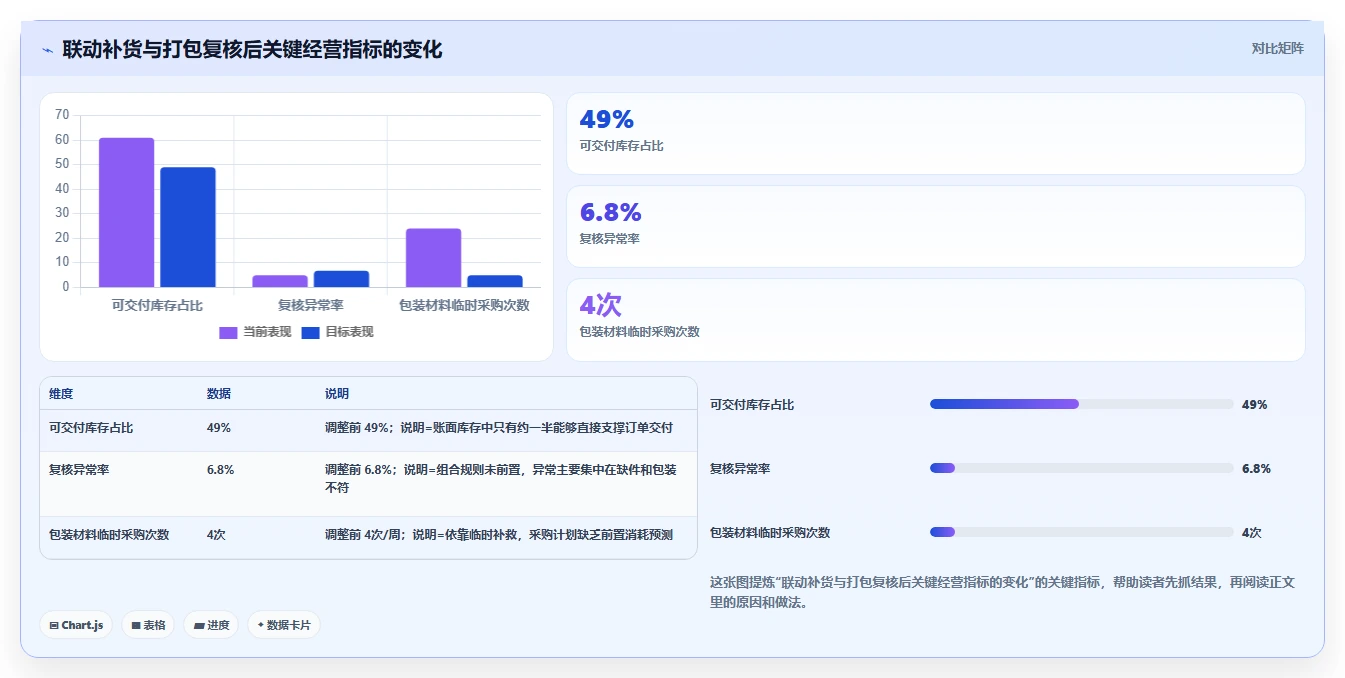This screenshot has width=1345, height=678.
Task: Click the lightning icon beside the title
Action: [48, 50]
